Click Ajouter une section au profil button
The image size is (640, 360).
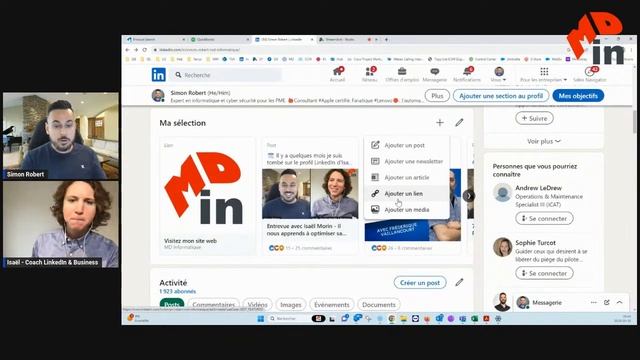click(x=501, y=96)
